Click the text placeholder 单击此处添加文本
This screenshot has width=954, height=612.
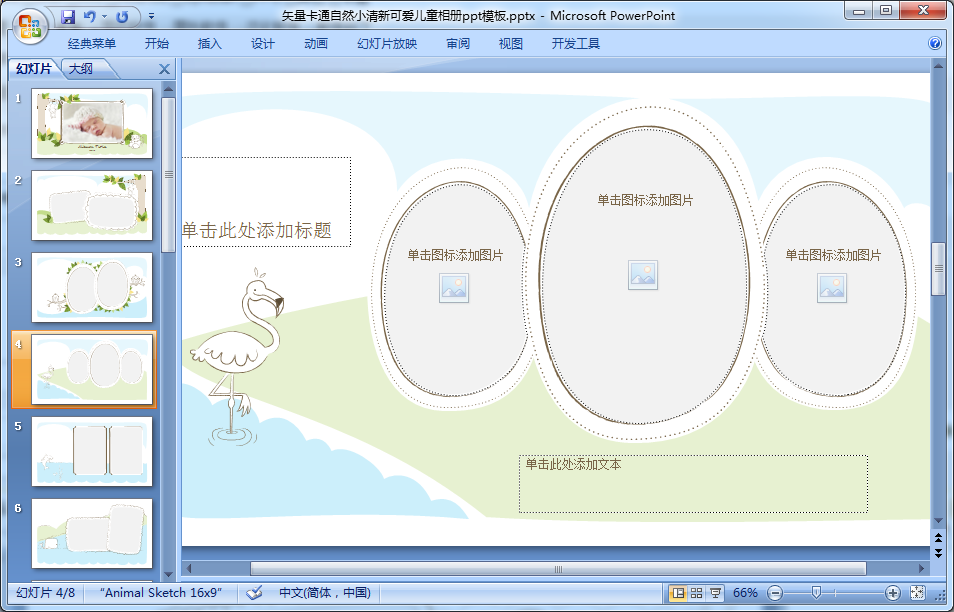[x=693, y=484]
